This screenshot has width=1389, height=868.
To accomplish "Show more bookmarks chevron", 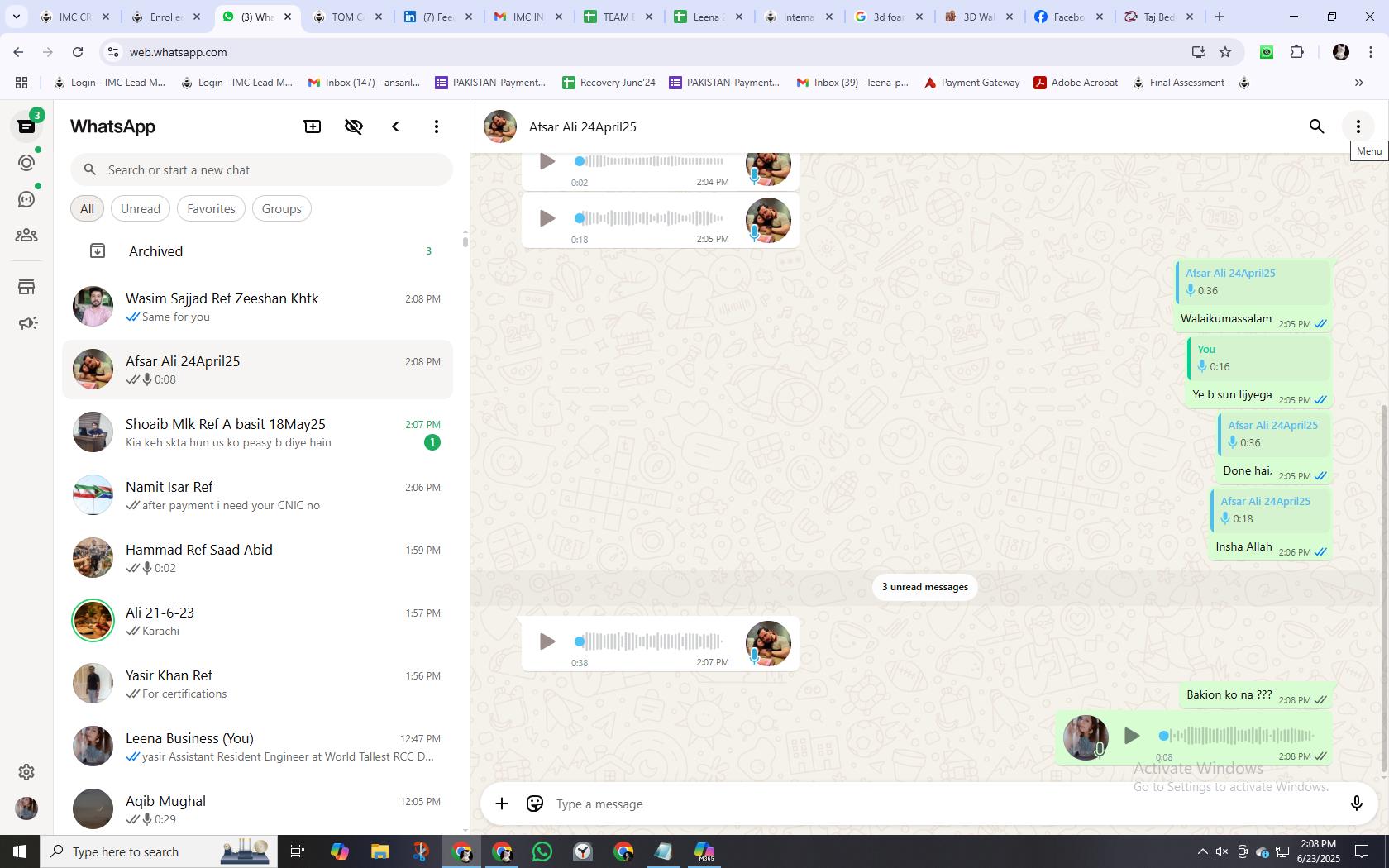I will click(1358, 83).
